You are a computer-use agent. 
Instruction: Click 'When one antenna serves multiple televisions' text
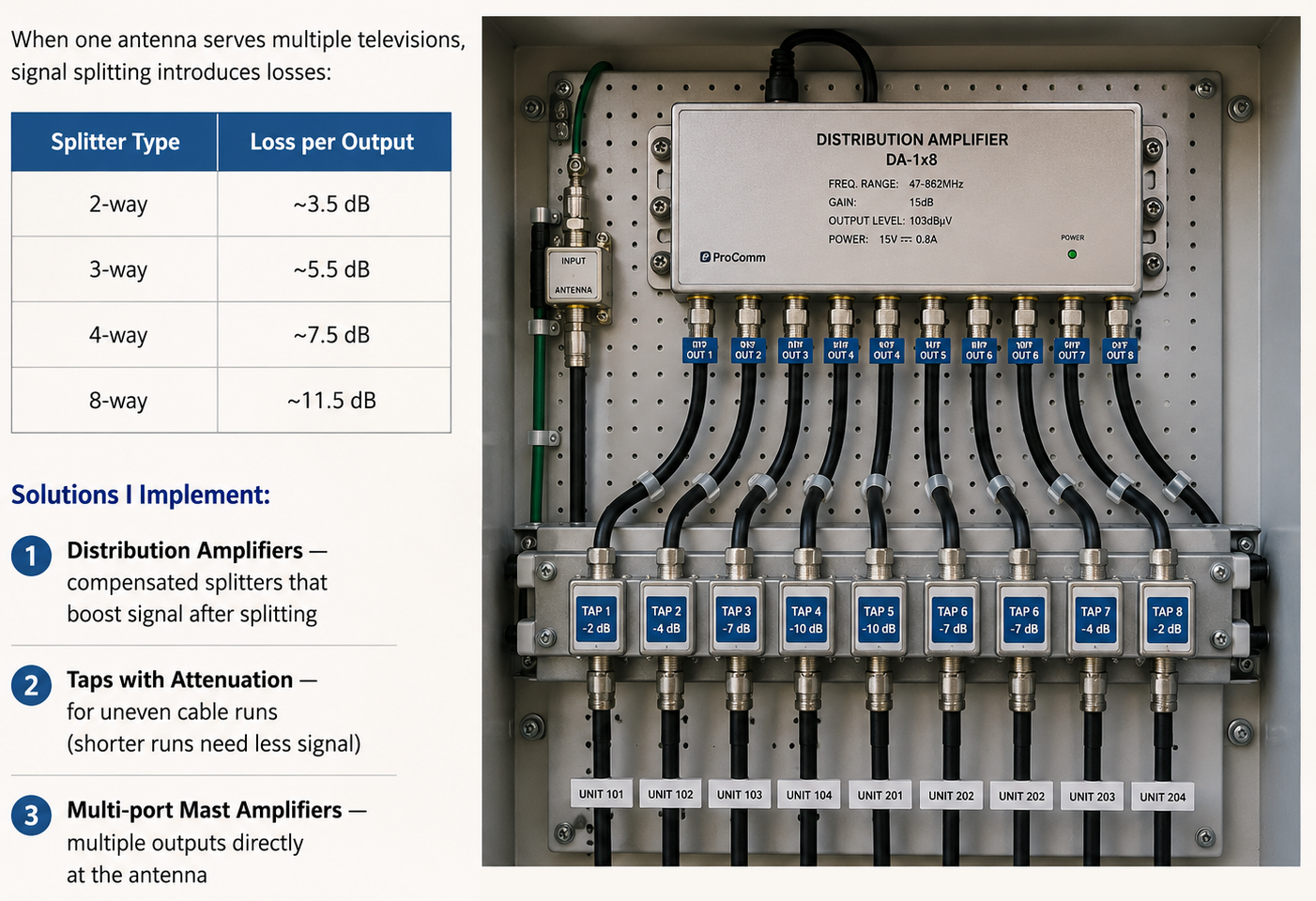(238, 40)
